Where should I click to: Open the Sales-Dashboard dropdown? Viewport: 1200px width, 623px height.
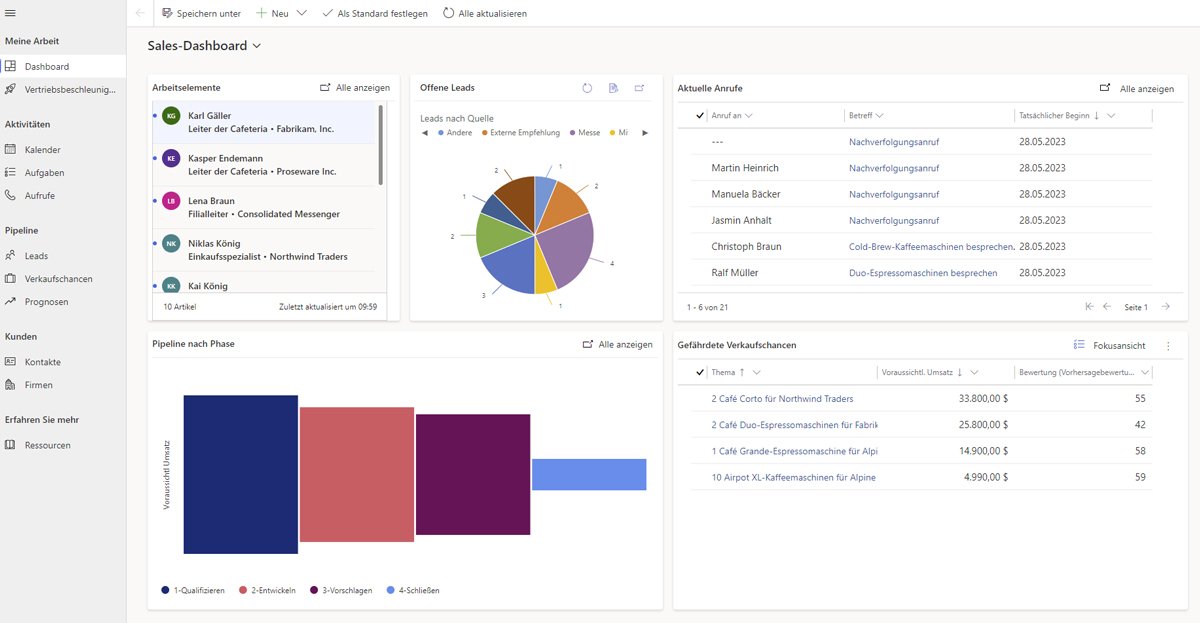coord(257,45)
